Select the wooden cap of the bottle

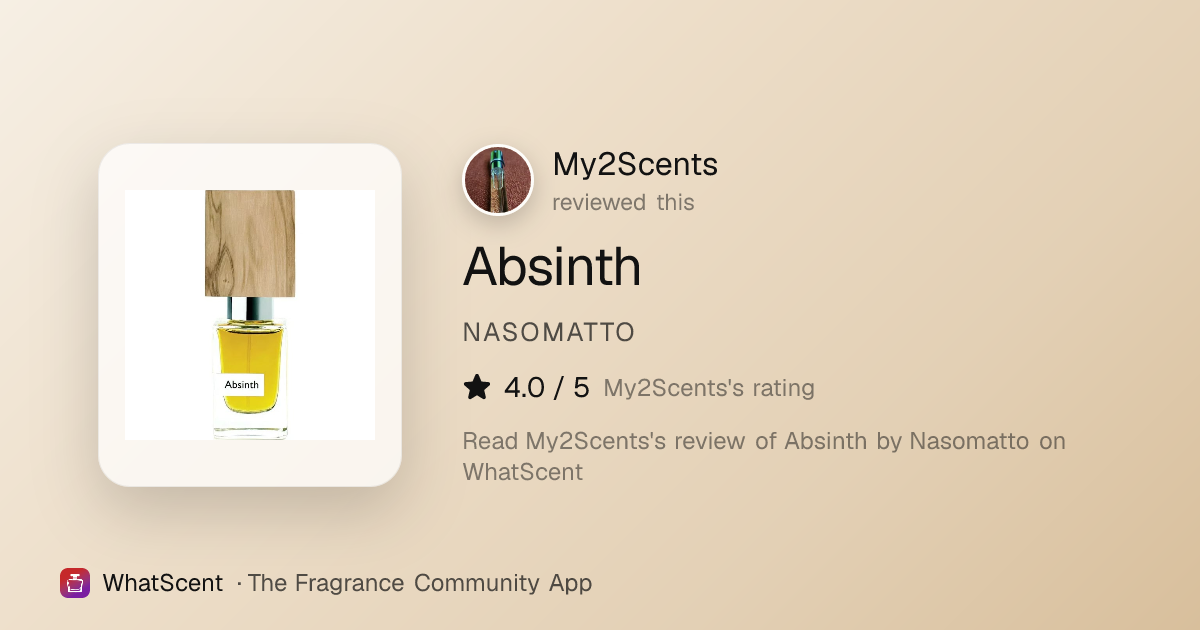(250, 243)
